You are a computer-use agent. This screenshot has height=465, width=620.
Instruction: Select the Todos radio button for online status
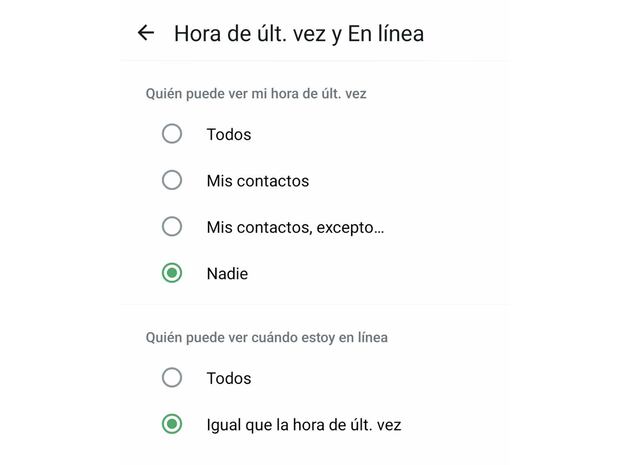click(x=172, y=378)
